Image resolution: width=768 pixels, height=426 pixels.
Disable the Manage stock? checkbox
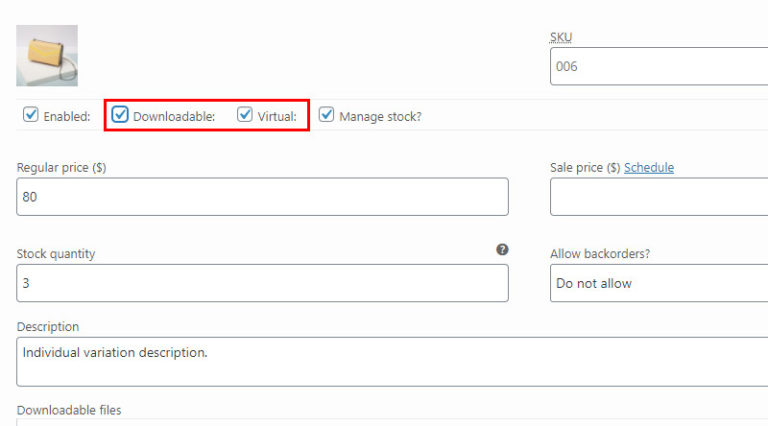tap(326, 115)
